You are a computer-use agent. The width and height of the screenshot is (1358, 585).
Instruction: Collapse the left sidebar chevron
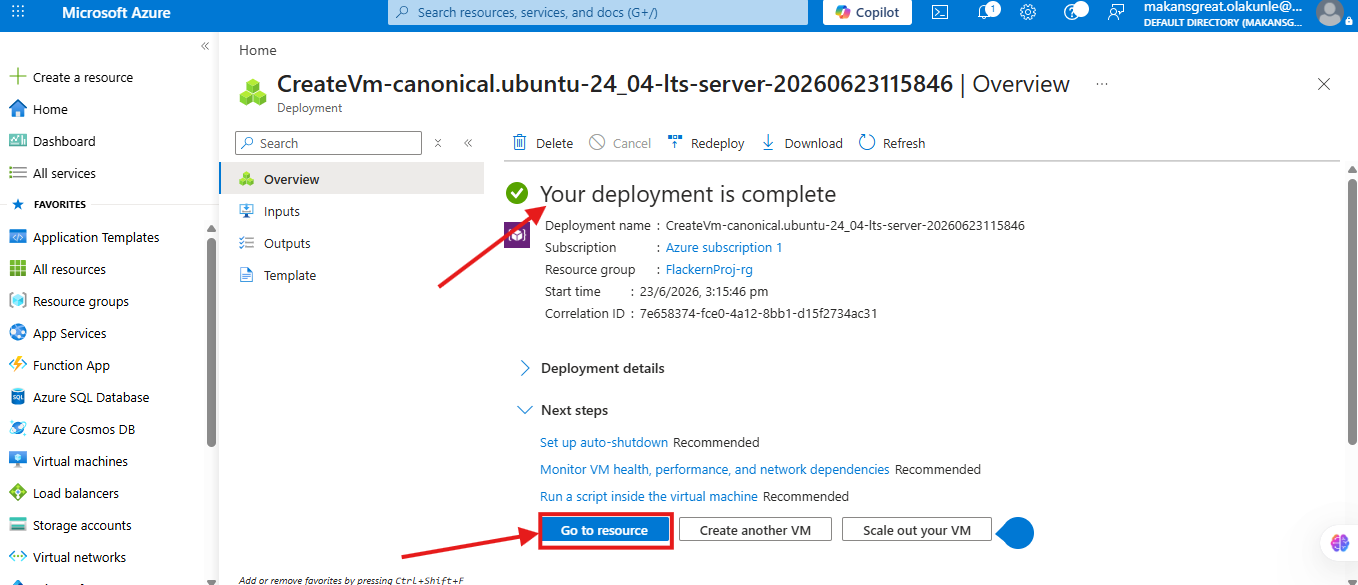tap(205, 46)
